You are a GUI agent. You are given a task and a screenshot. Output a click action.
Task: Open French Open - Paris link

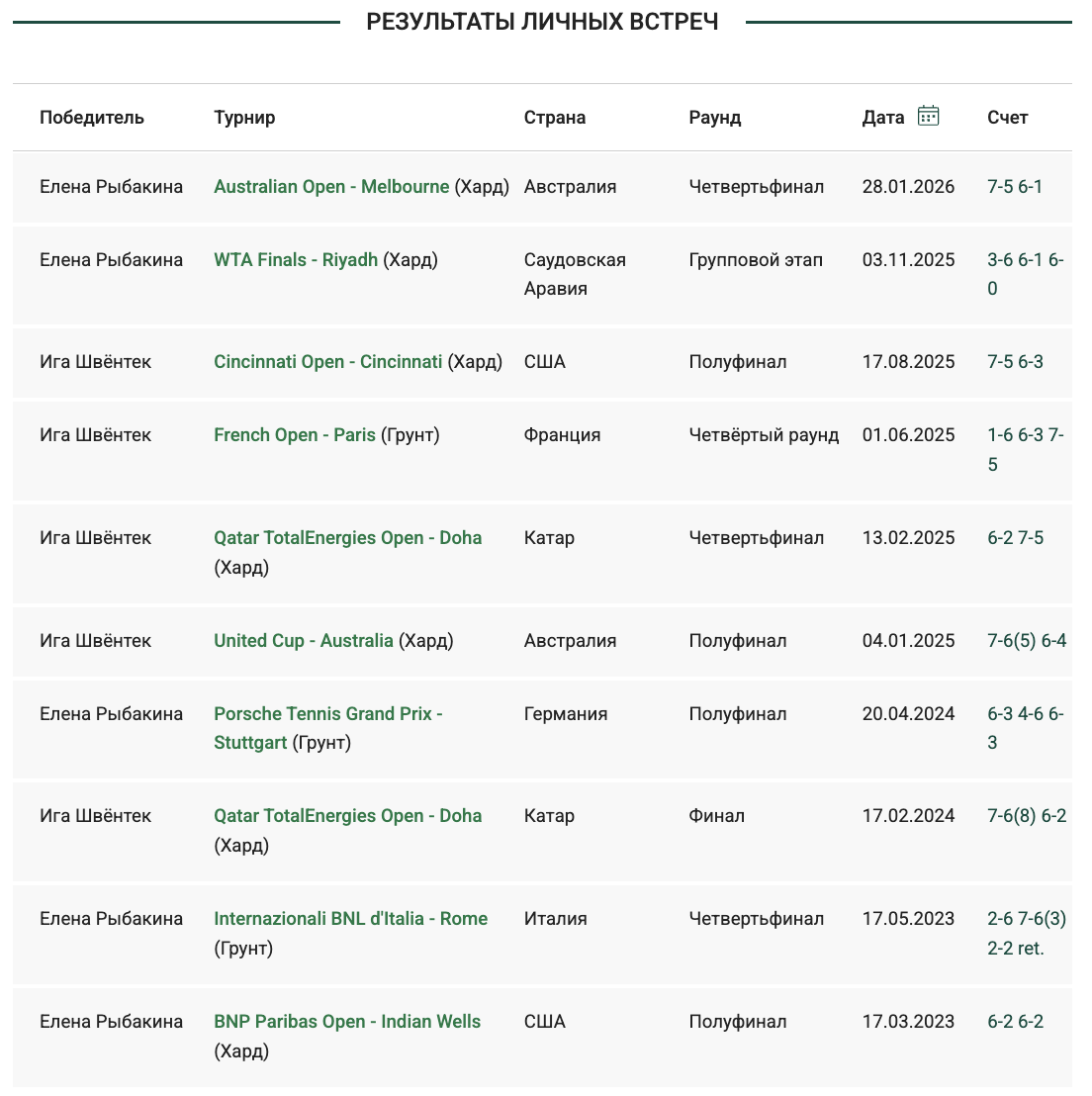pos(295,435)
